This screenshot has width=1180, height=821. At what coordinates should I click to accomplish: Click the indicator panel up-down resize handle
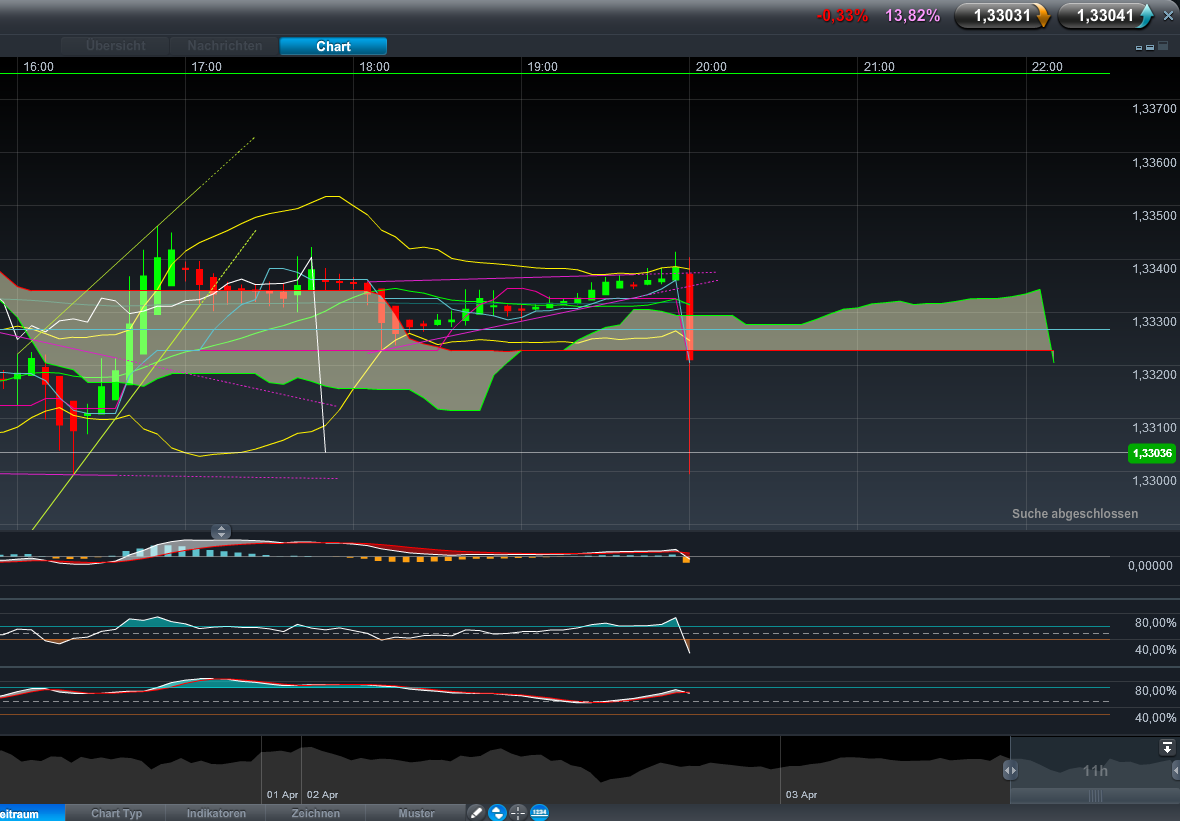click(x=220, y=531)
